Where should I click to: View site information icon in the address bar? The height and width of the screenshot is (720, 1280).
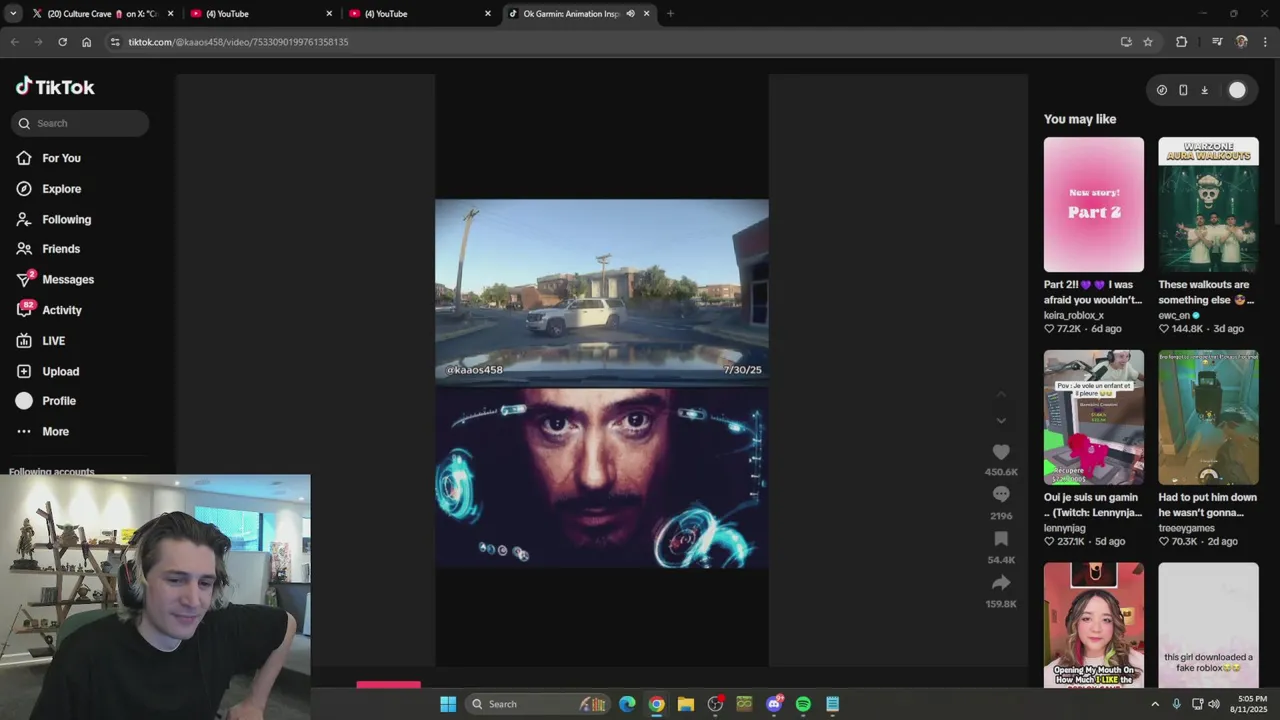point(115,42)
